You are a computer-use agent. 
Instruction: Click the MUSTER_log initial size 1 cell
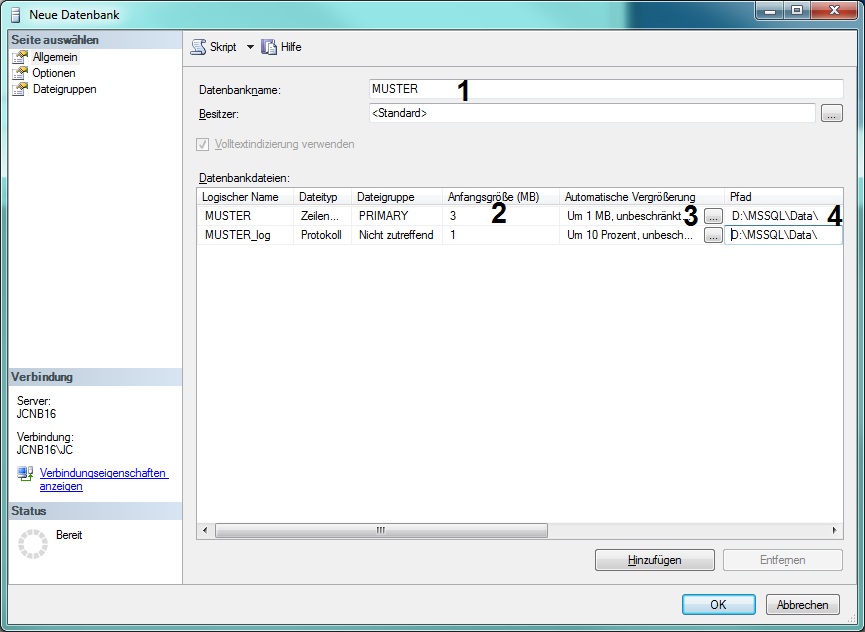[x=501, y=235]
